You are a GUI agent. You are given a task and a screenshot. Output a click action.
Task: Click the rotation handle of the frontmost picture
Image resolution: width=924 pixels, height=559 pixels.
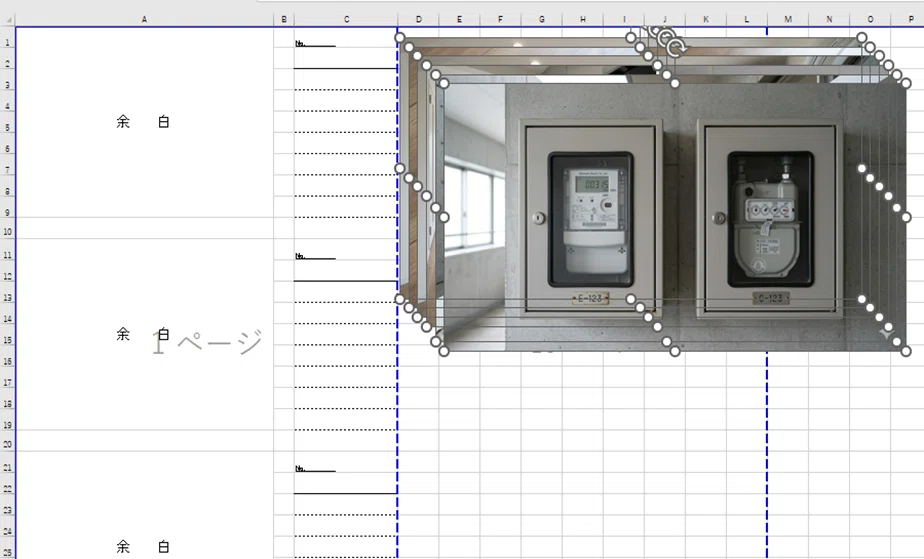(x=676, y=48)
